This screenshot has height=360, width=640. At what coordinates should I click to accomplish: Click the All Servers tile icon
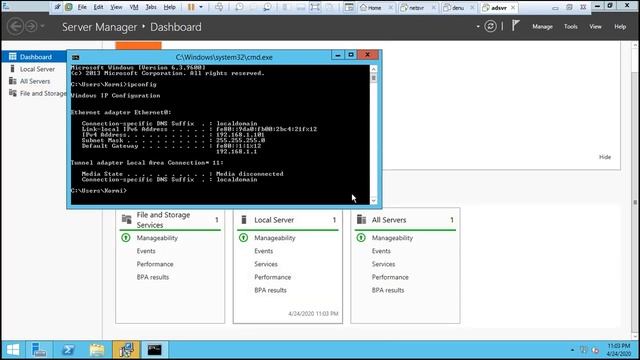point(361,220)
